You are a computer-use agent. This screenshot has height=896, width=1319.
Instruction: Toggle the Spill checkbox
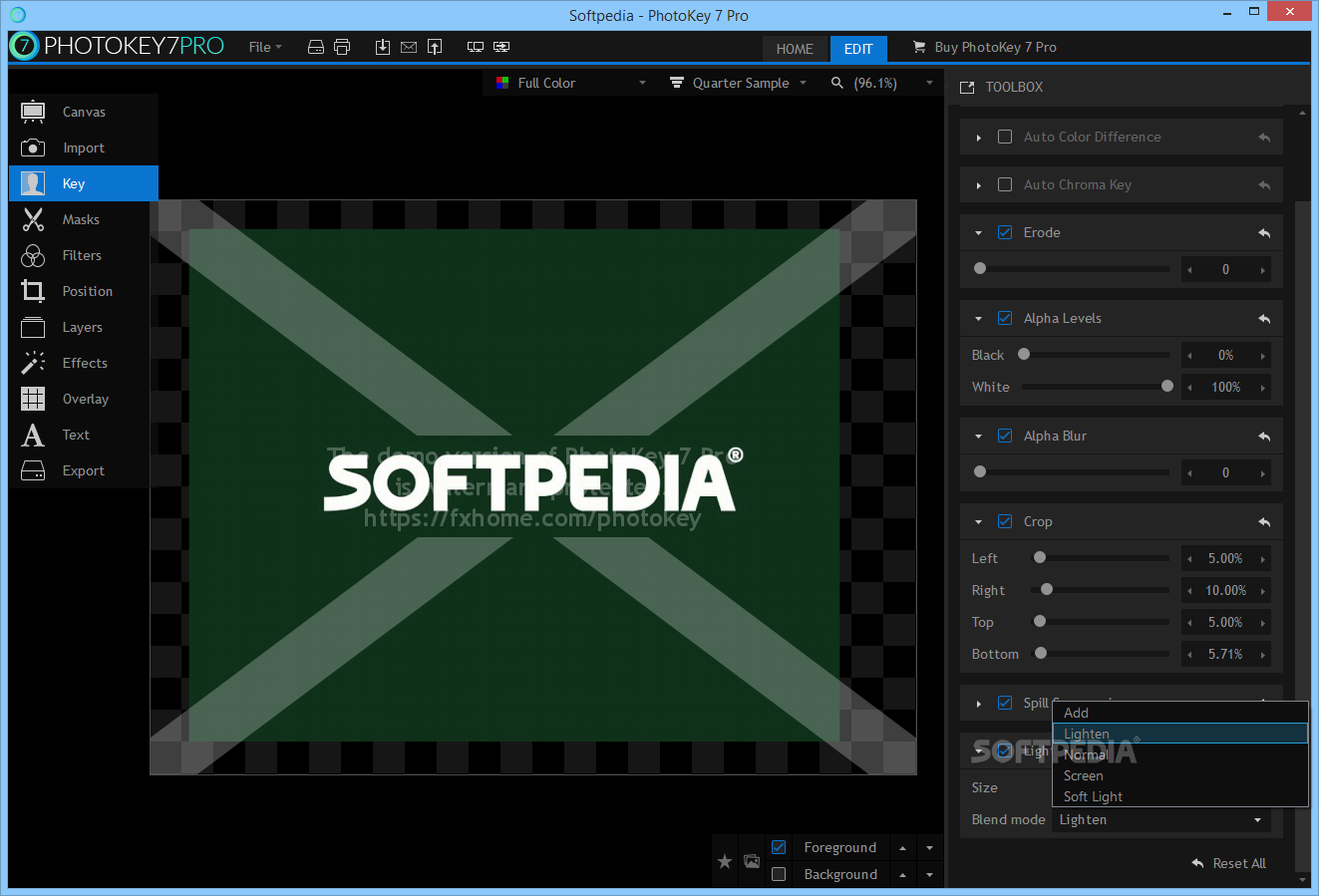(x=1005, y=703)
